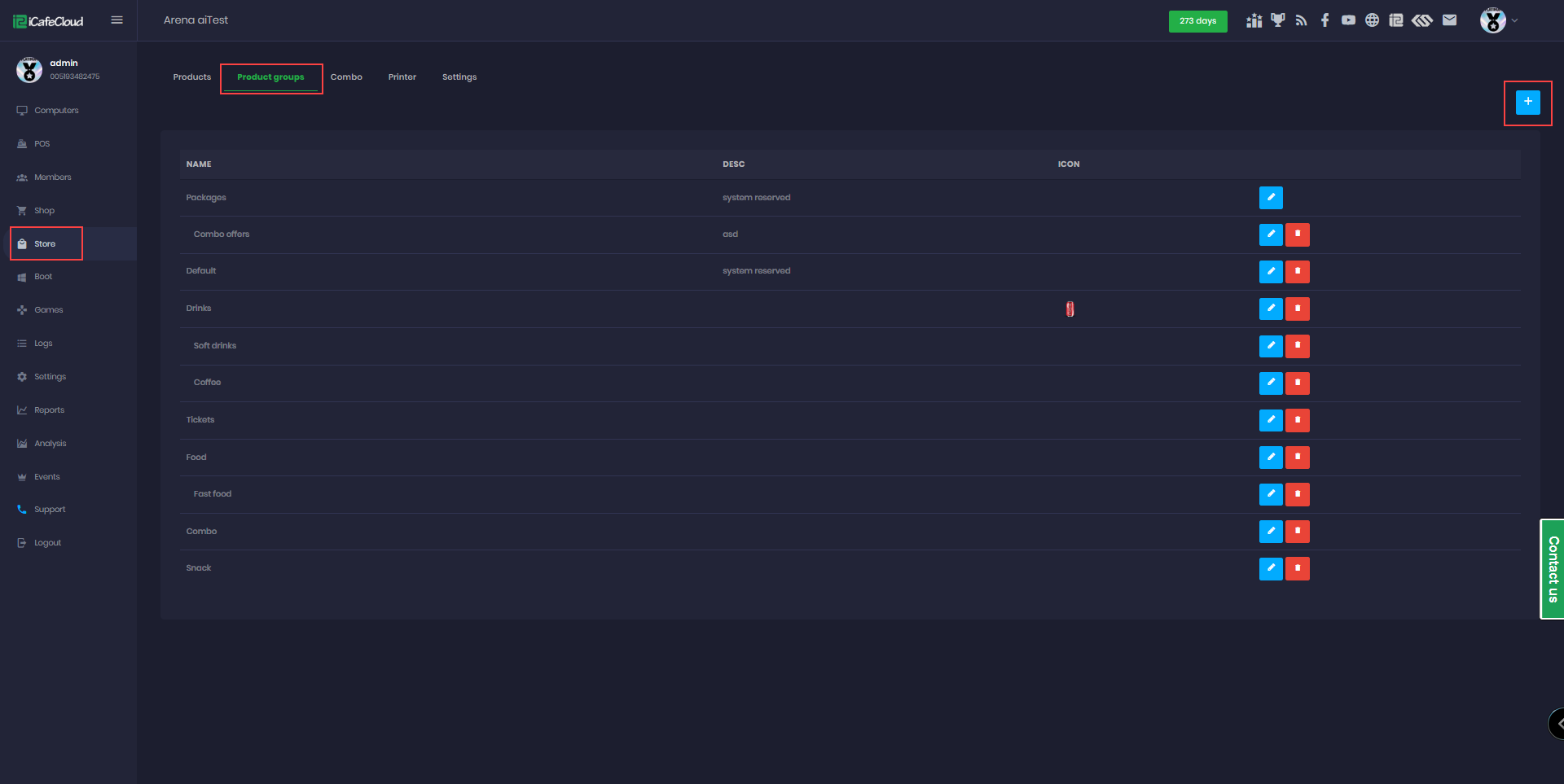The width and height of the screenshot is (1564, 784).
Task: Open the trophy icon in header
Action: (x=1277, y=20)
